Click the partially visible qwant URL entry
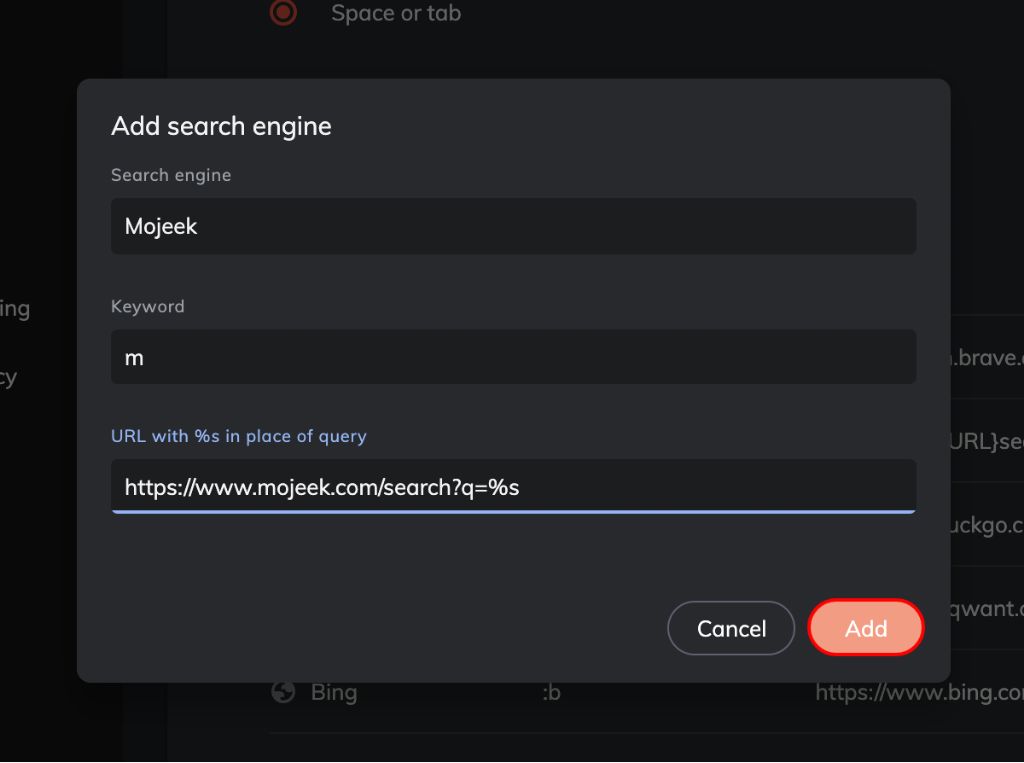 987,608
